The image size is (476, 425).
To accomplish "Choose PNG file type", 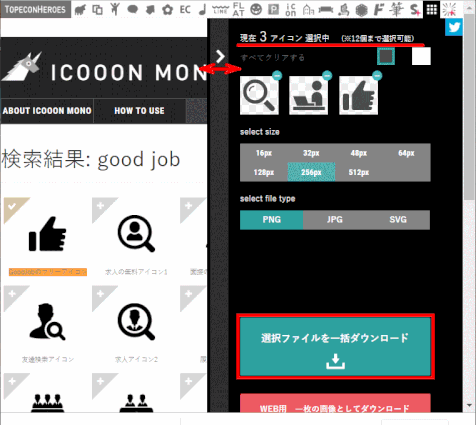I will coord(272,220).
